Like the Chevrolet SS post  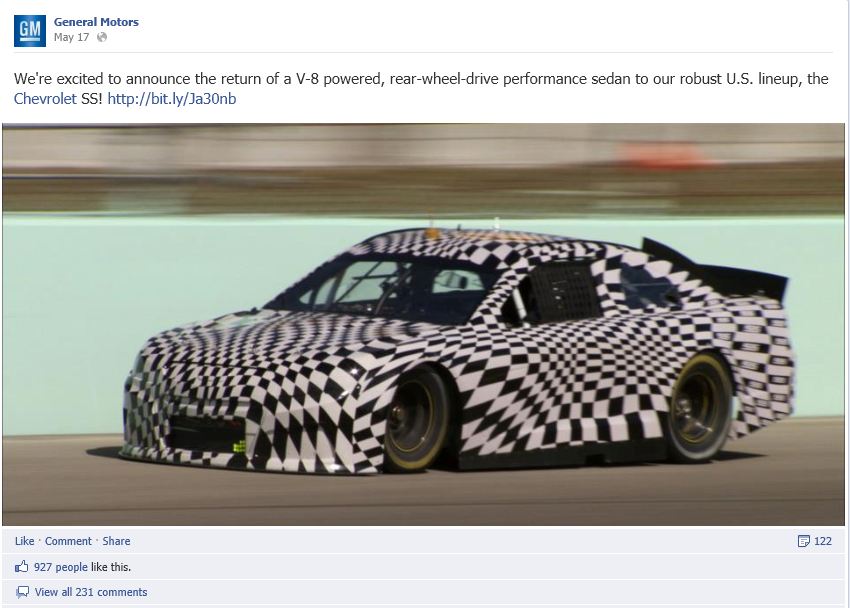tap(24, 541)
